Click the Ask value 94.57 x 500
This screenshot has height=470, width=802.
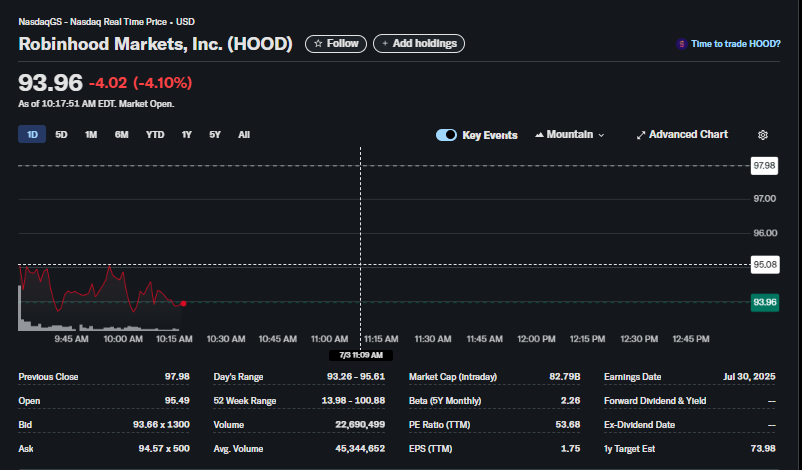164,449
